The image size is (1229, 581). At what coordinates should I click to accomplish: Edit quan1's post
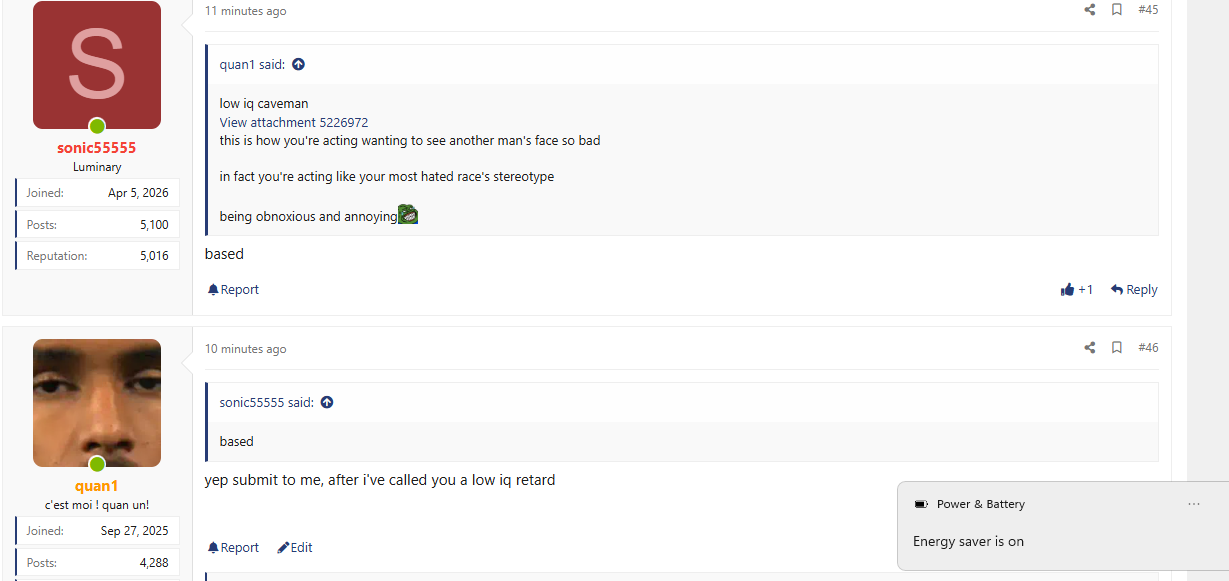click(295, 548)
